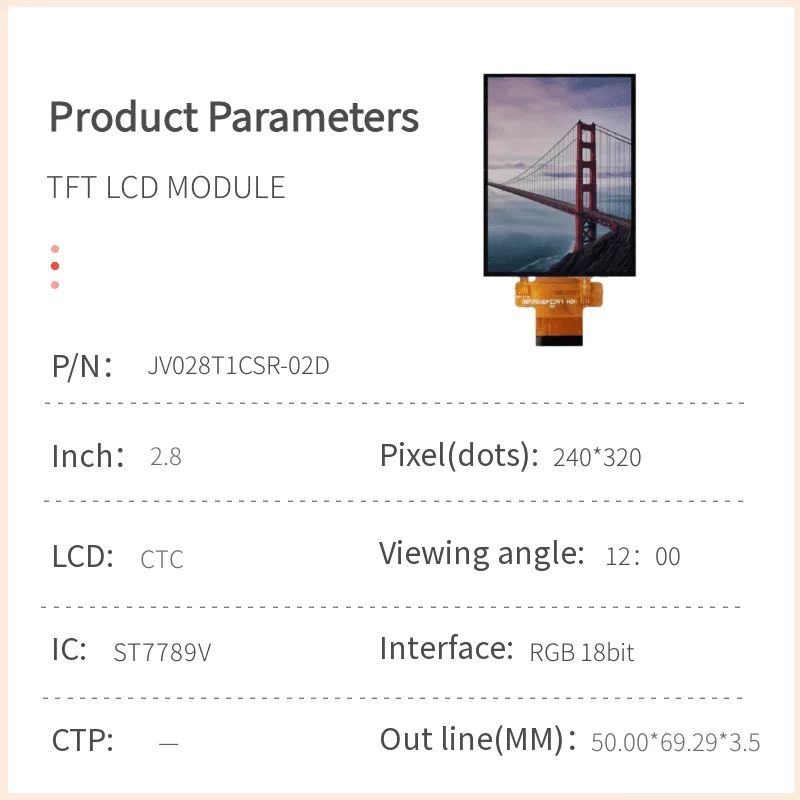This screenshot has height=800, width=800.
Task: Click the LCD module product image
Action: coord(559,175)
